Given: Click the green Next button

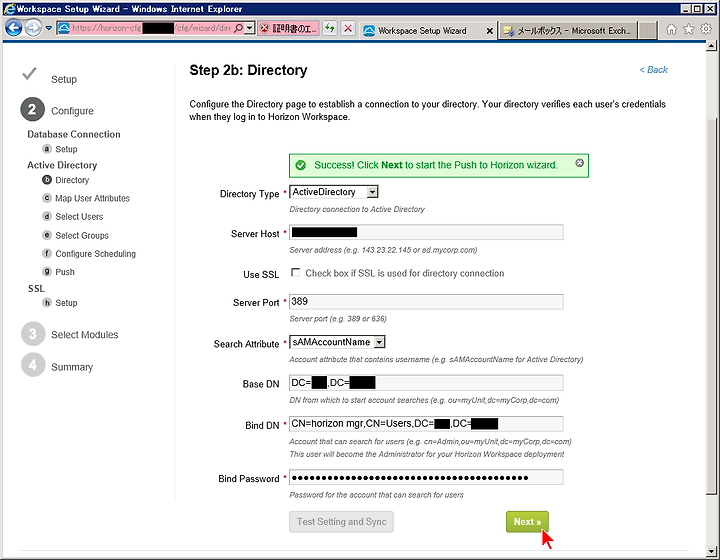Looking at the screenshot, I should click(x=527, y=522).
